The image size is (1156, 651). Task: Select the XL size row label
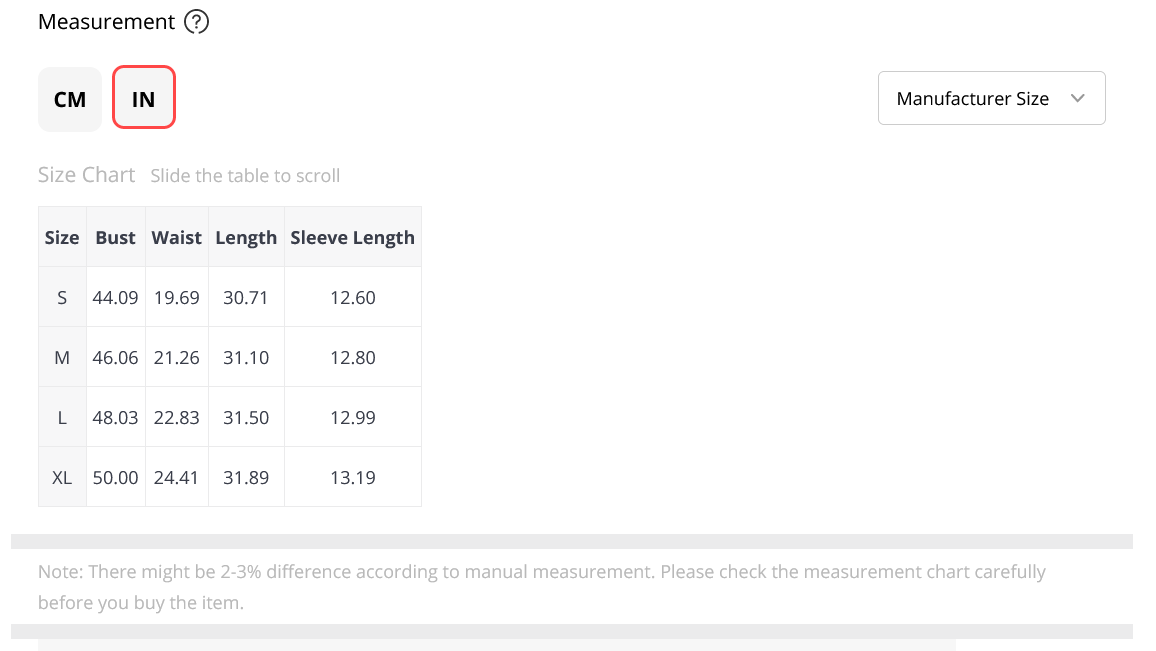coord(62,477)
